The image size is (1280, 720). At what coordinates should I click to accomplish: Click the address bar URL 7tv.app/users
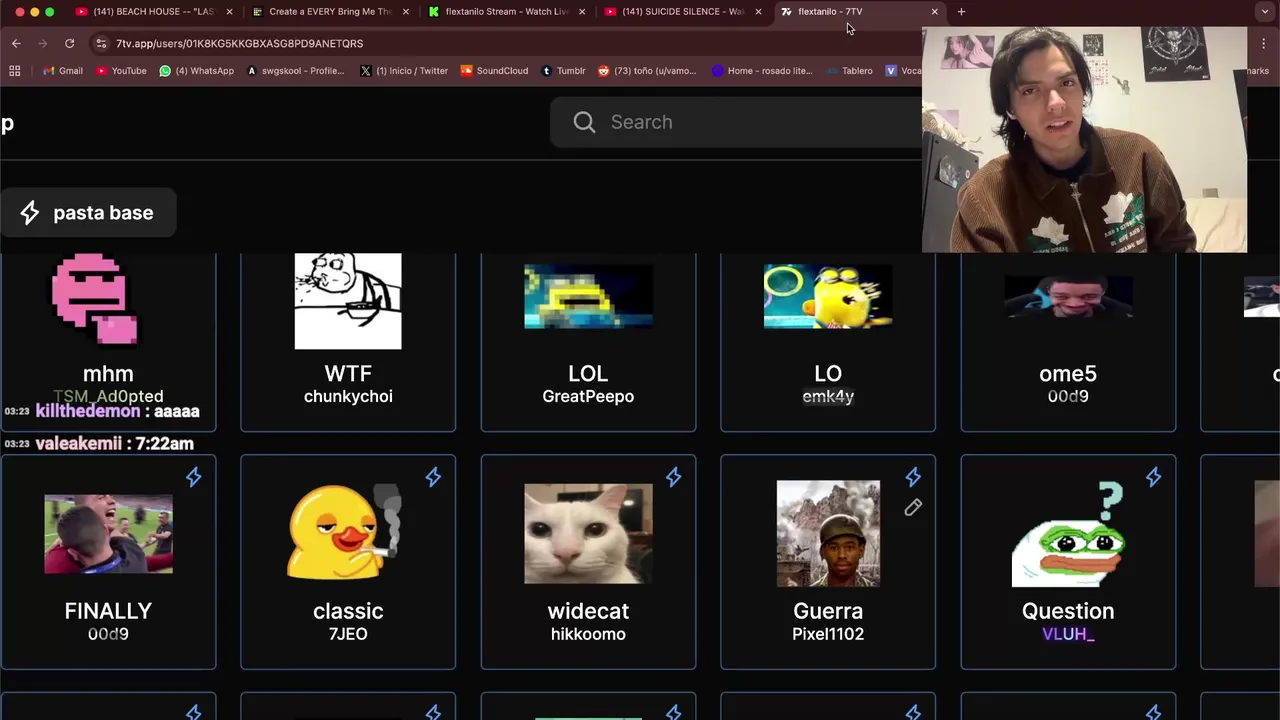point(239,43)
